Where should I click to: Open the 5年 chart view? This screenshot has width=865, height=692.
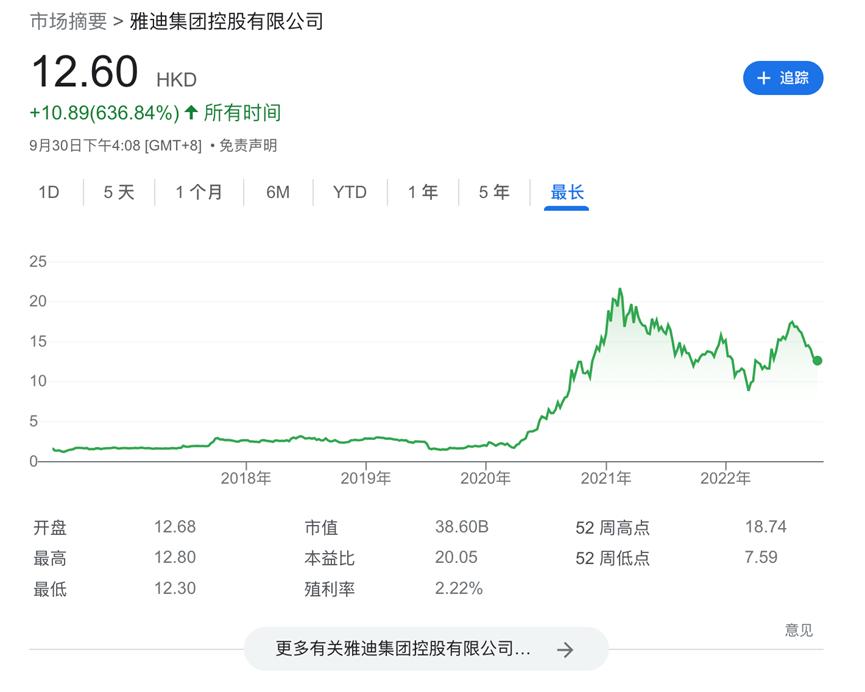point(492,192)
